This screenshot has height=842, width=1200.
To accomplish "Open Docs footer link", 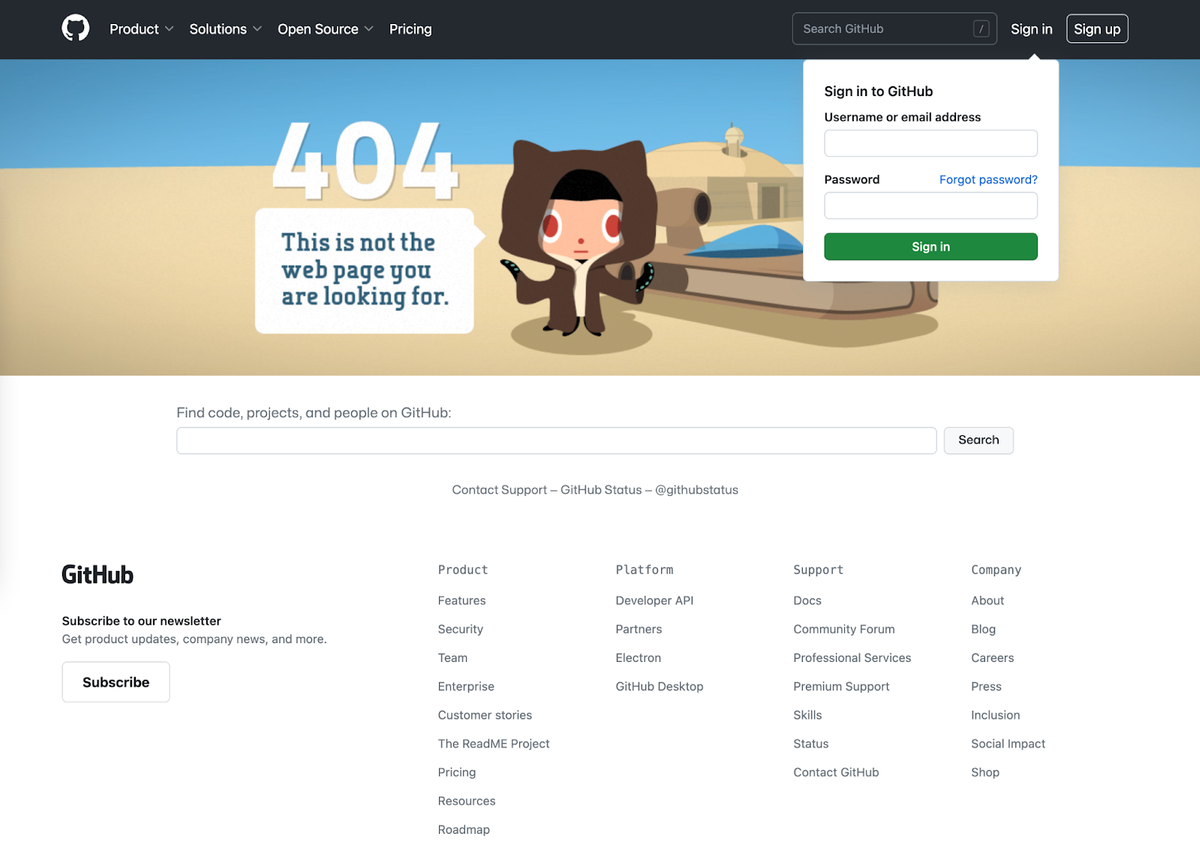I will pyautogui.click(x=808, y=601).
